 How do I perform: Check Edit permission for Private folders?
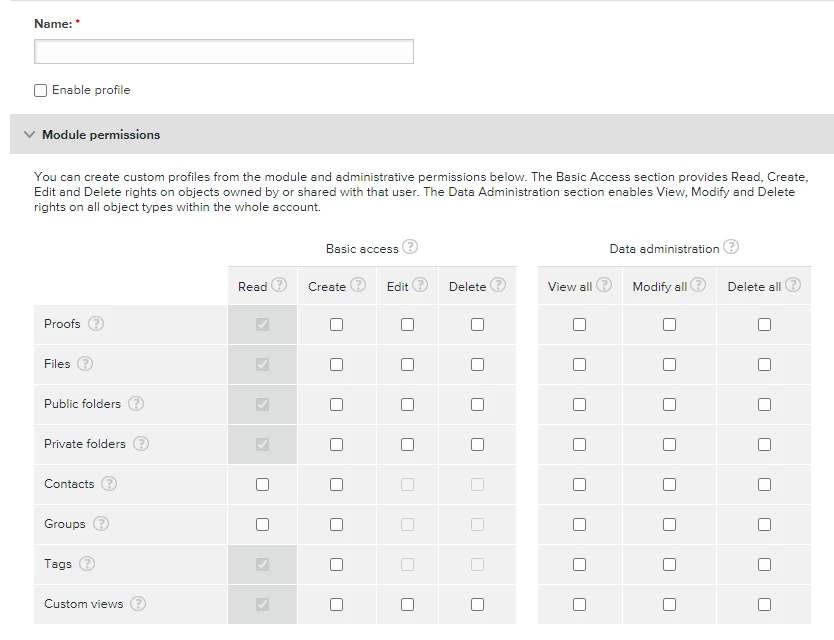407,444
